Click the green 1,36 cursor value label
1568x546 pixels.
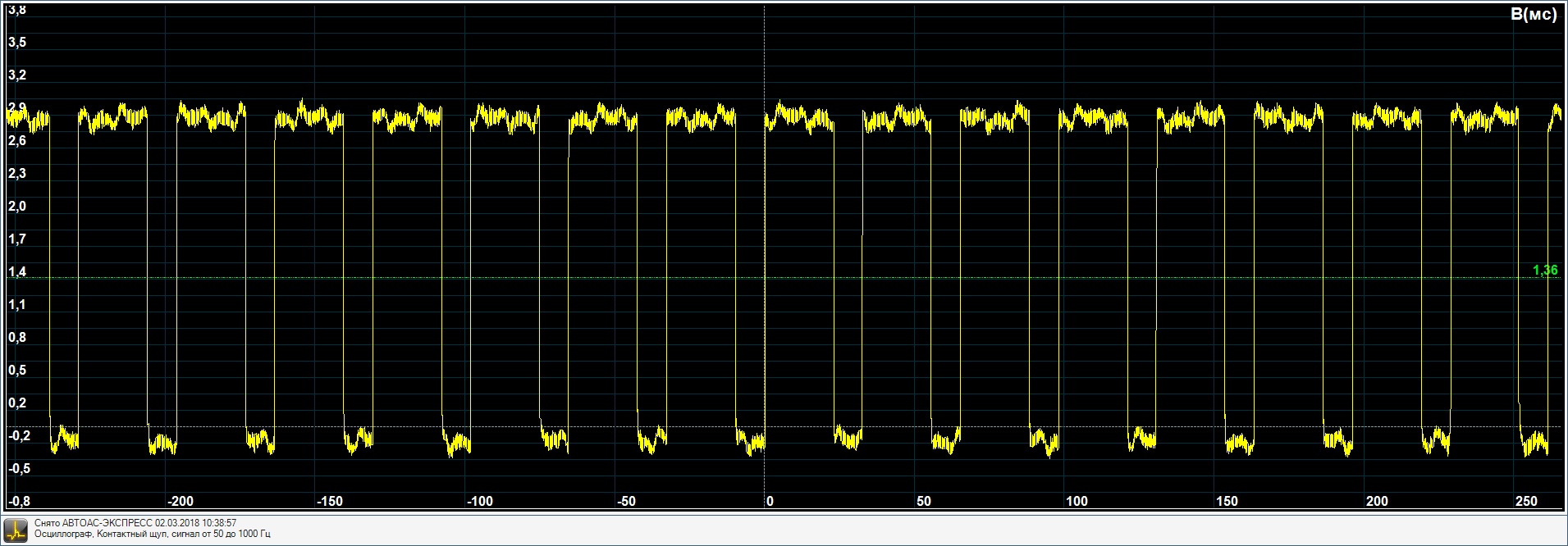pos(1544,271)
